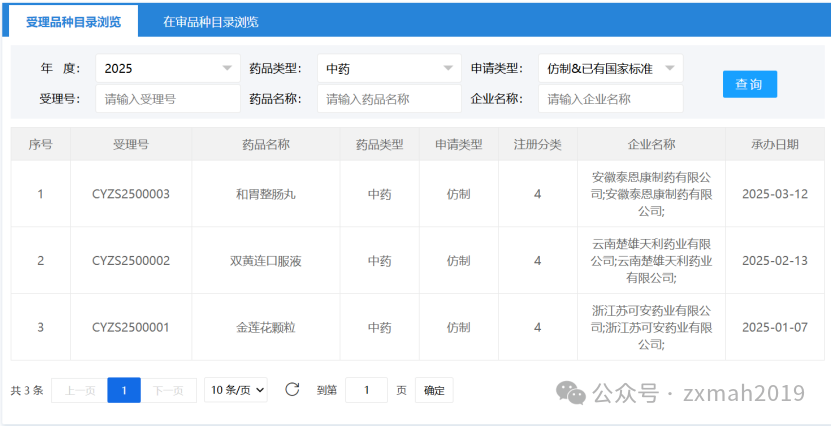Click the page number jump input box
Viewport: 831px width, 426px height.
point(366,390)
